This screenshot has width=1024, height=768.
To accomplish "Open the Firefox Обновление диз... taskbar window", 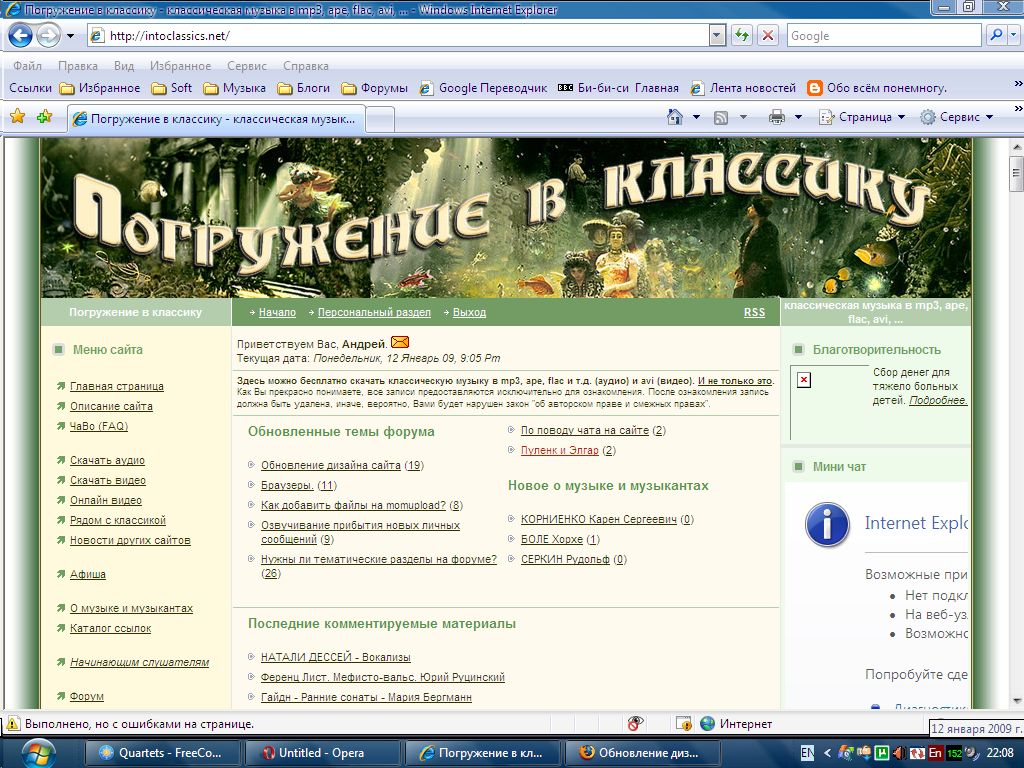I will (x=642, y=753).
